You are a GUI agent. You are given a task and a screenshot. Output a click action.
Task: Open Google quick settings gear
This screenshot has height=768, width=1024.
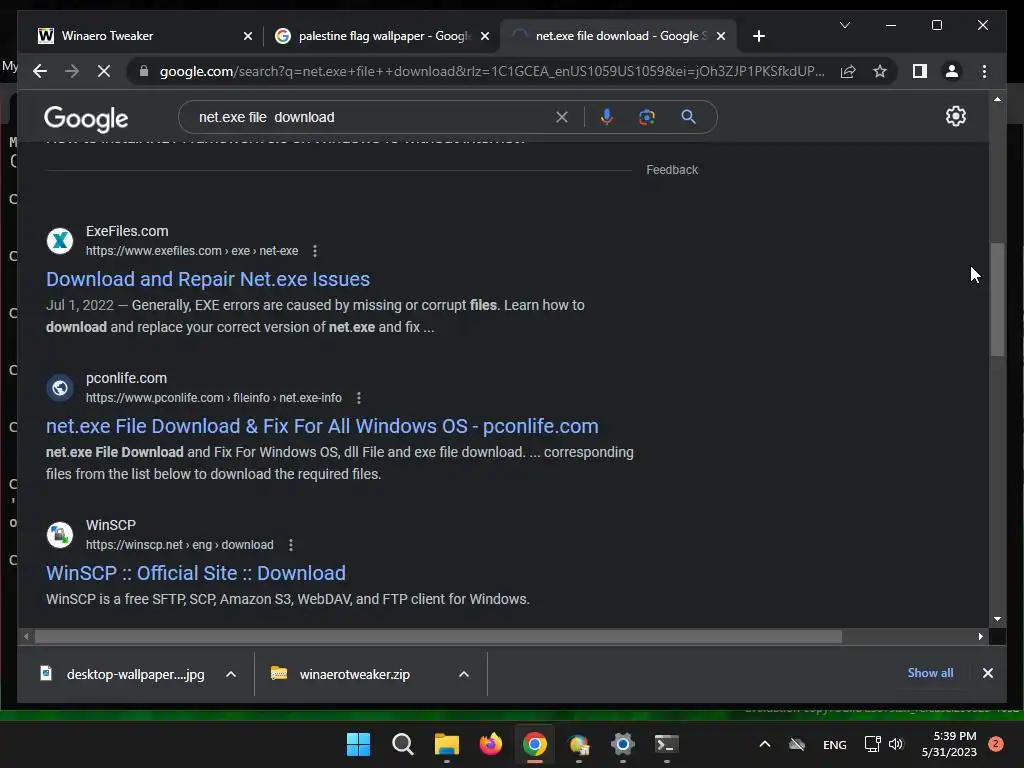click(955, 116)
